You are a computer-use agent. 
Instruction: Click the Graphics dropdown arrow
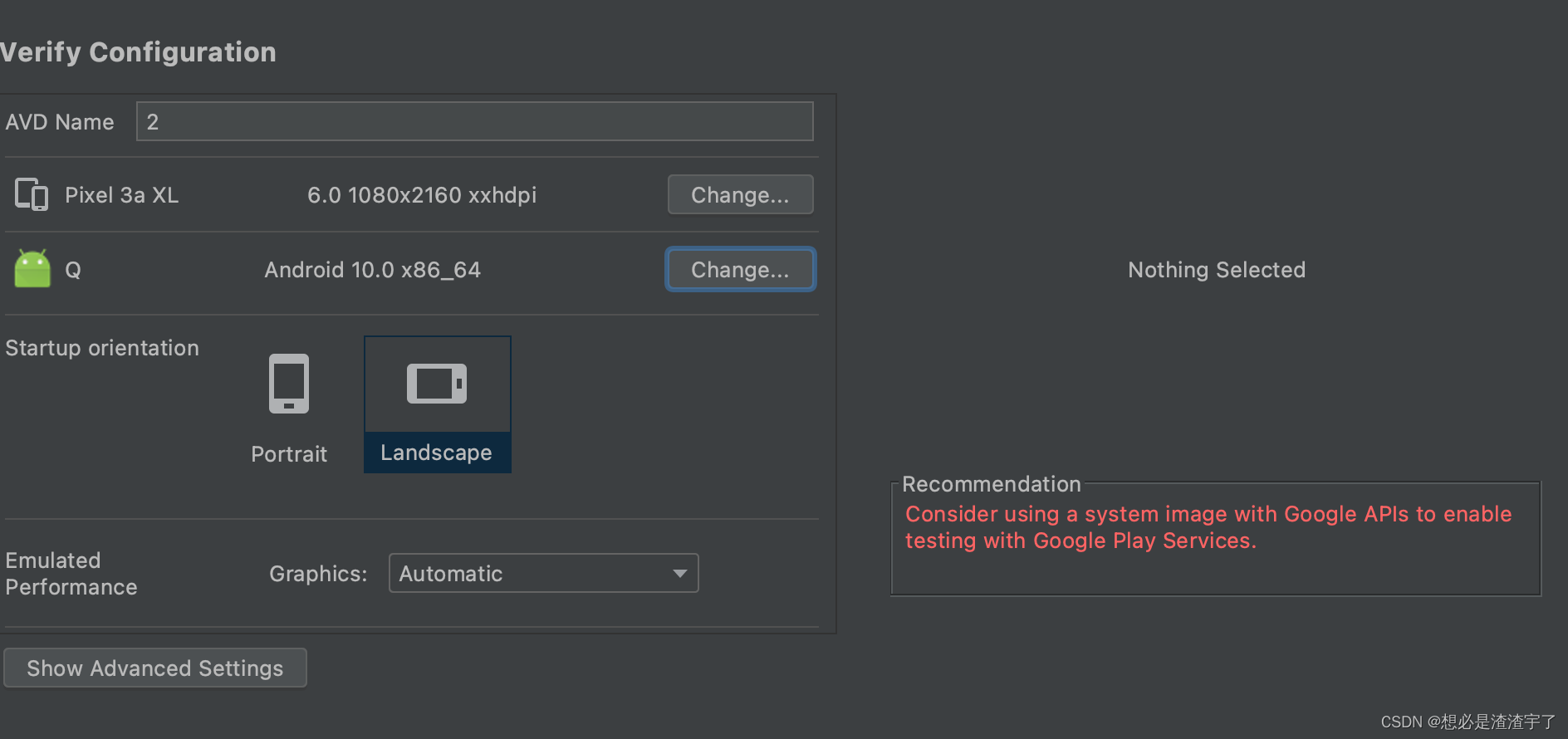pos(680,574)
